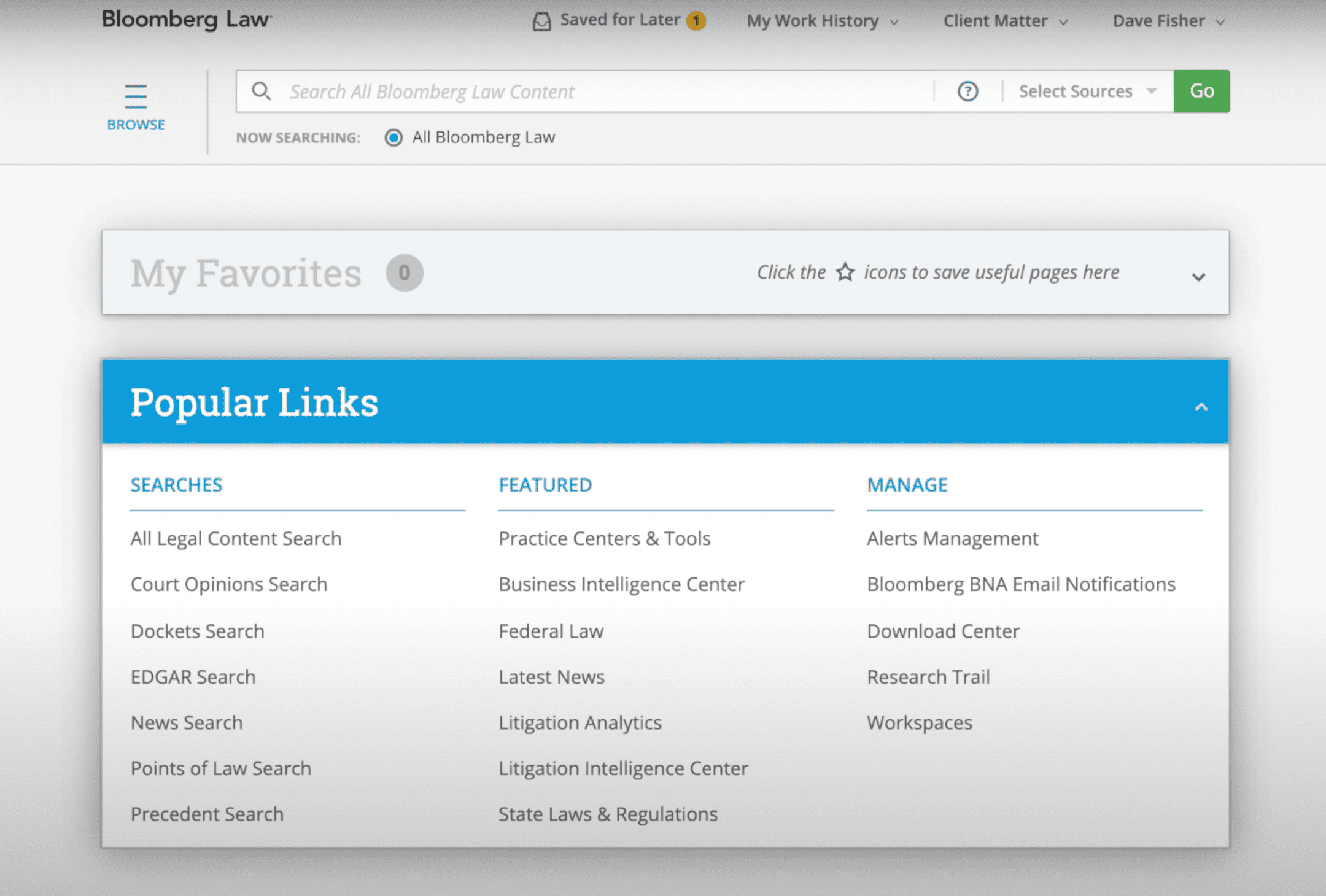
Task: Collapse the Popular Links section
Action: coord(1201,407)
